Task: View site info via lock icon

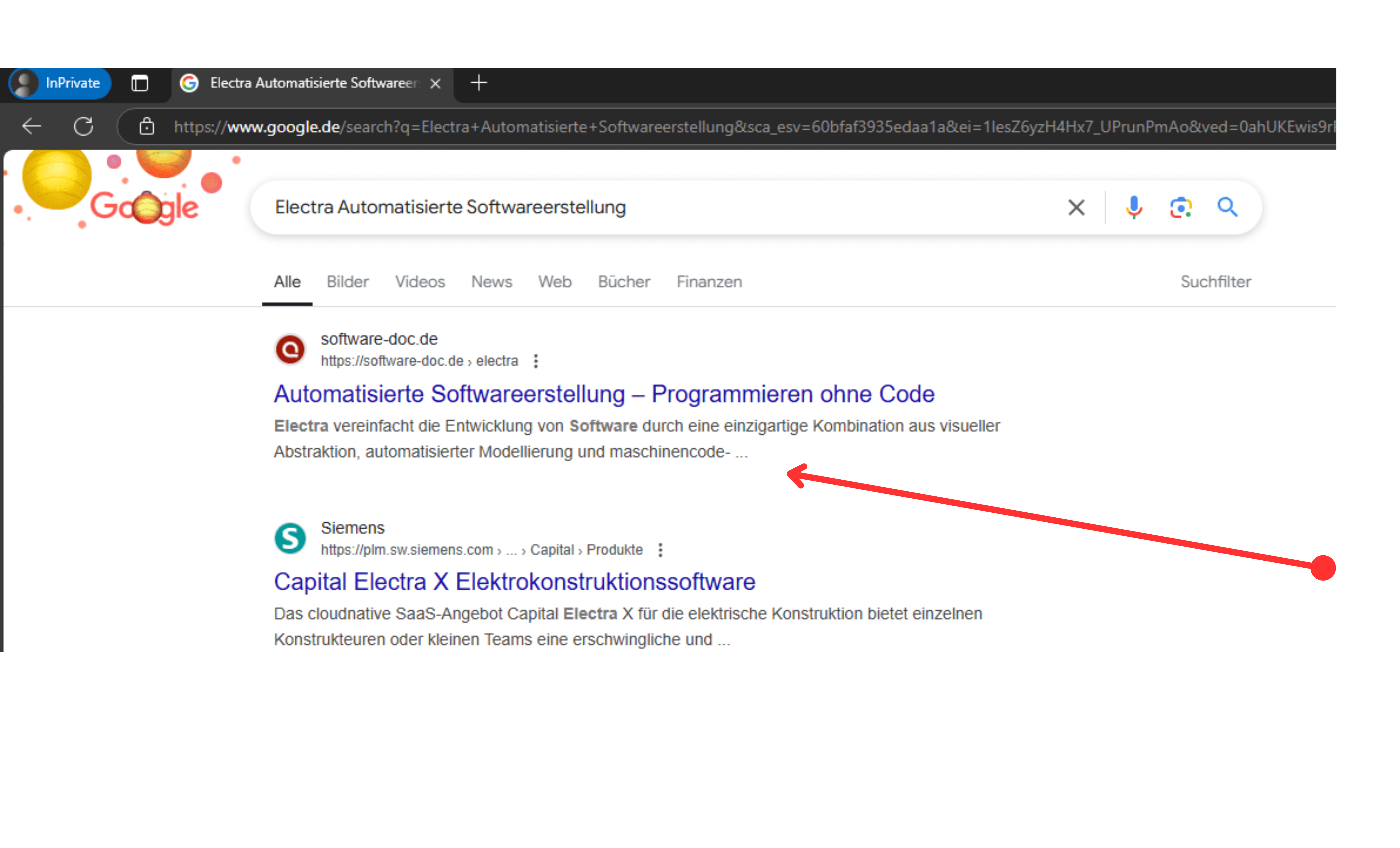Action: [147, 126]
